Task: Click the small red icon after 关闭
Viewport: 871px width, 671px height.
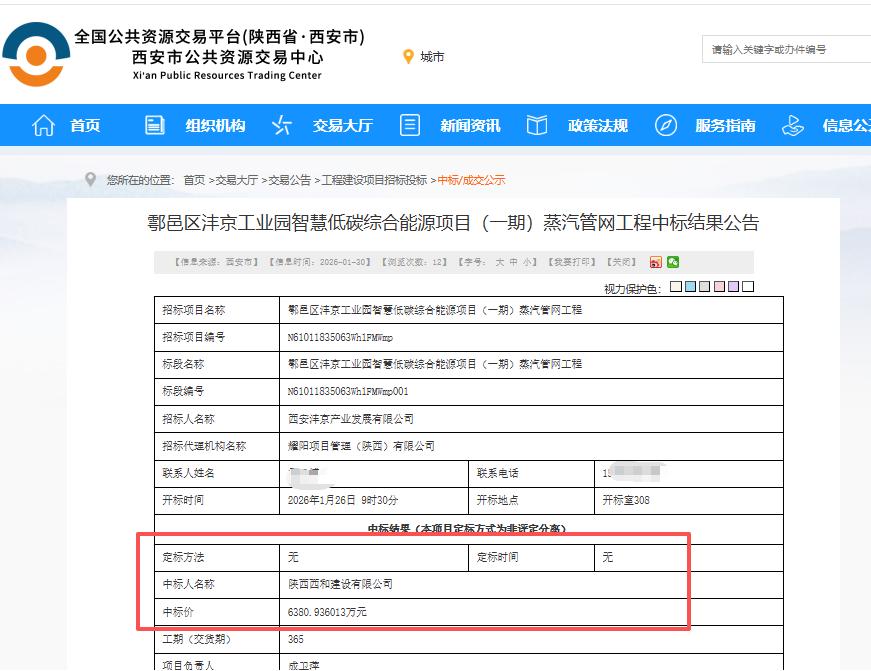Action: coord(656,261)
